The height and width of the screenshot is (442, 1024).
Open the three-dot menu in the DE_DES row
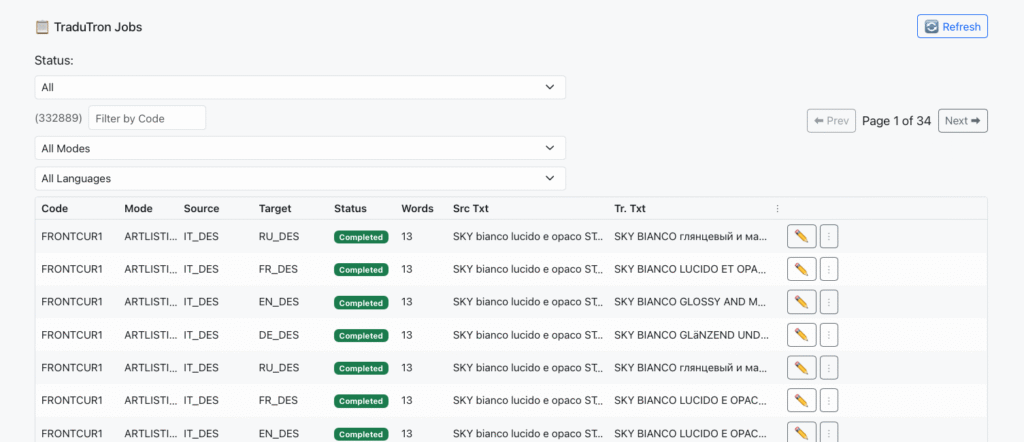coord(828,335)
